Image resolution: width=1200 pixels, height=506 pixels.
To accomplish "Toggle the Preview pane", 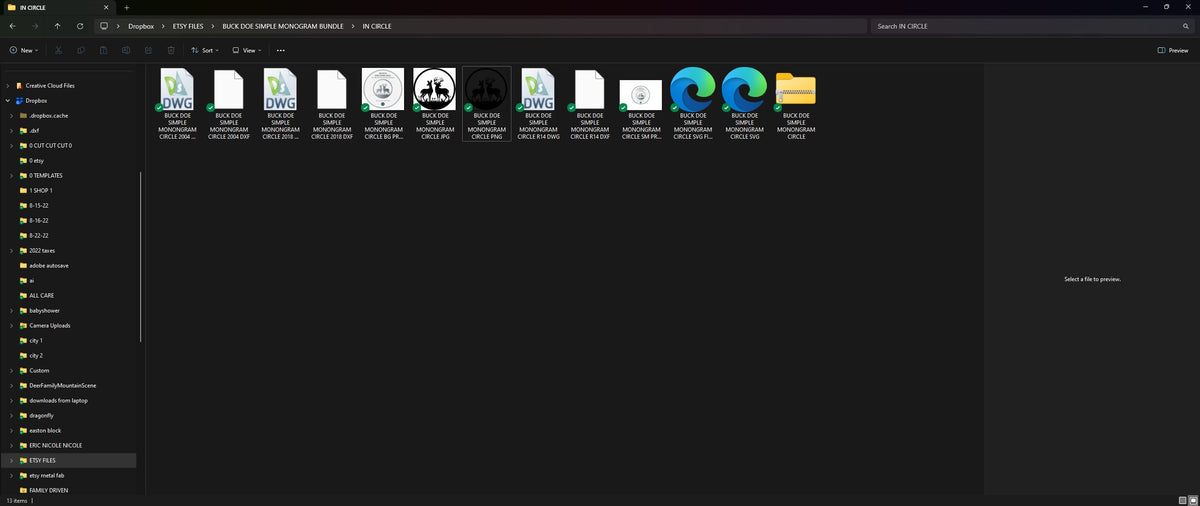I will point(1173,50).
